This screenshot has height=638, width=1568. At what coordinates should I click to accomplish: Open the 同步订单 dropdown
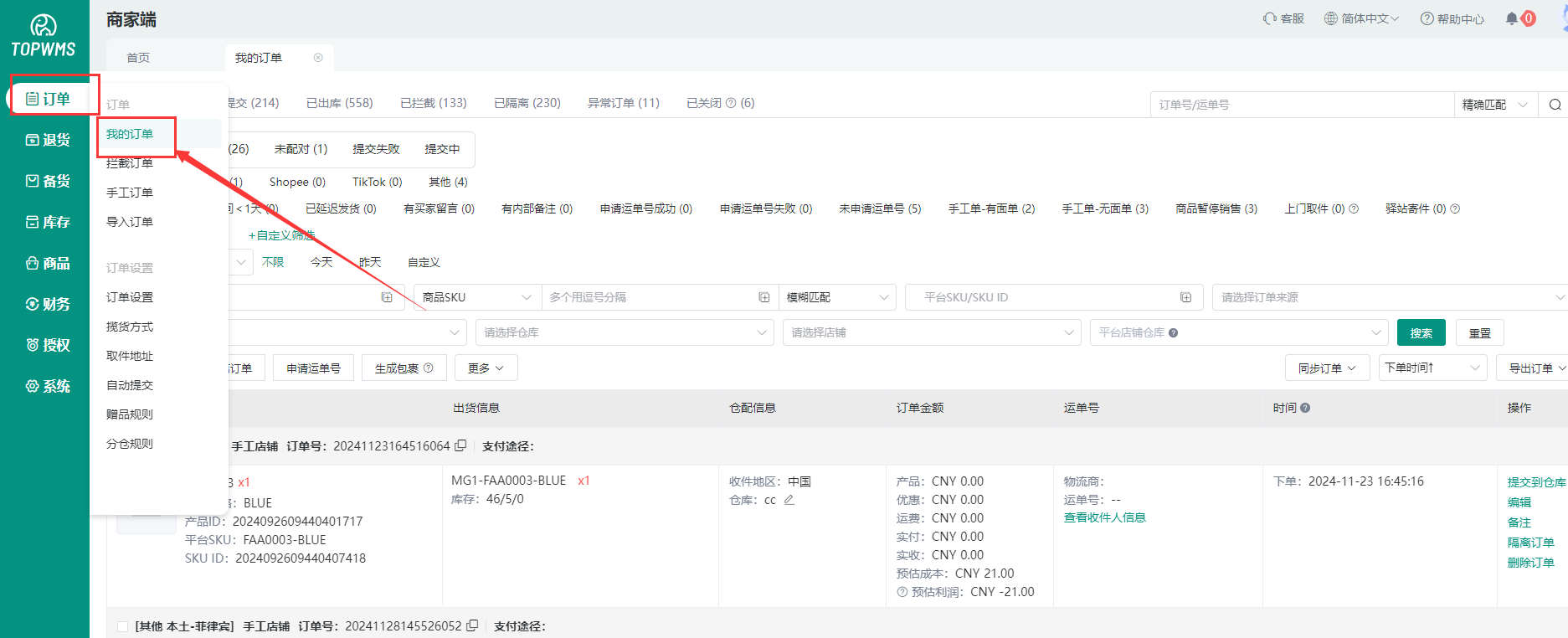click(x=1327, y=368)
